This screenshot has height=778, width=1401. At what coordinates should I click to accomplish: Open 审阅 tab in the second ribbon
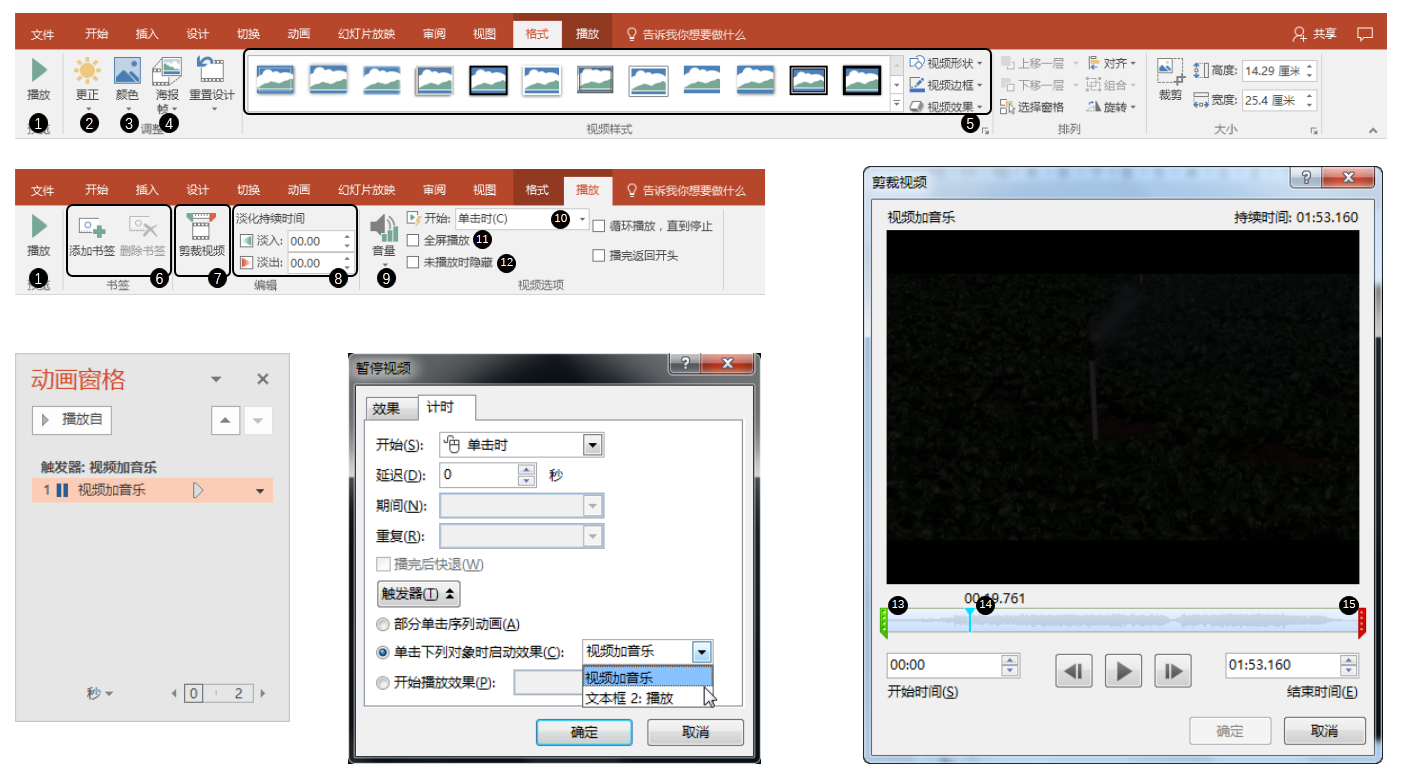[434, 190]
